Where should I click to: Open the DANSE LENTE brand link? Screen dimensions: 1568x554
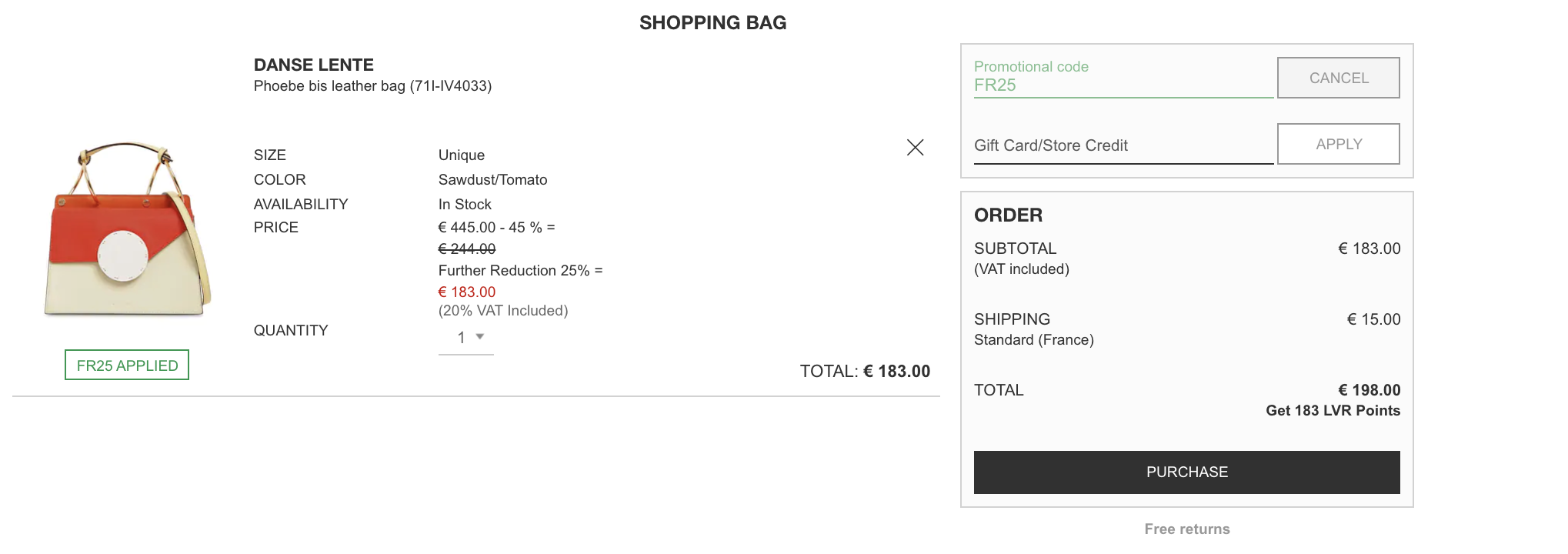click(x=314, y=65)
